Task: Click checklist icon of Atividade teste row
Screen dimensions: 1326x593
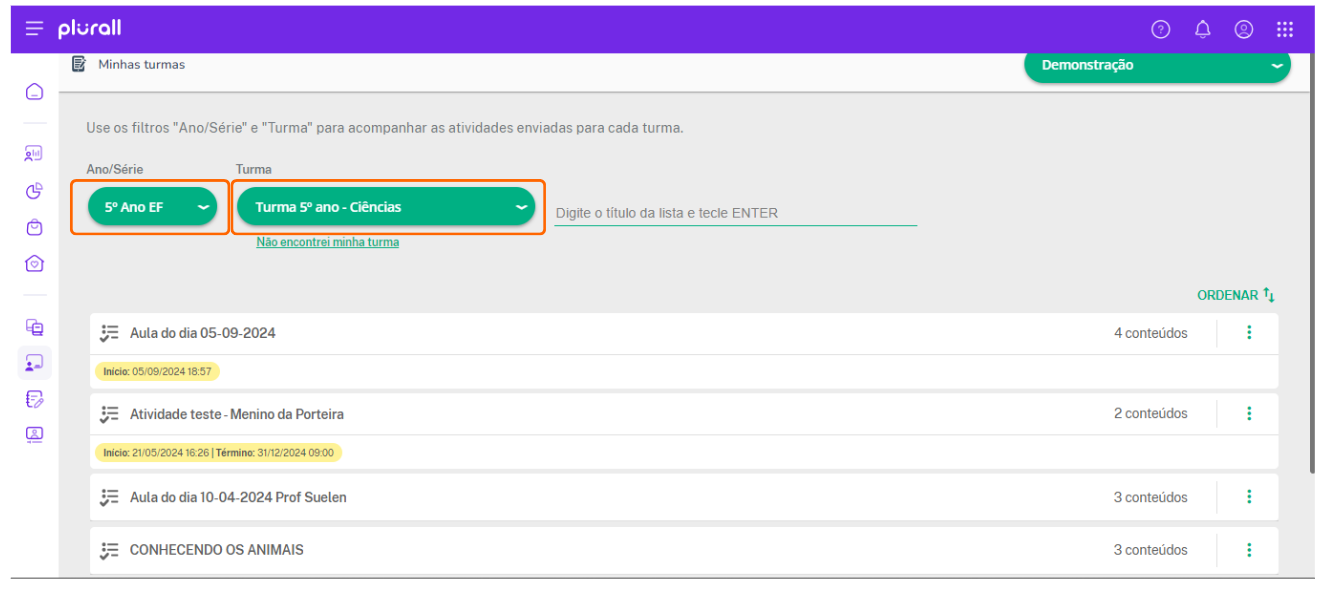Action: (110, 414)
